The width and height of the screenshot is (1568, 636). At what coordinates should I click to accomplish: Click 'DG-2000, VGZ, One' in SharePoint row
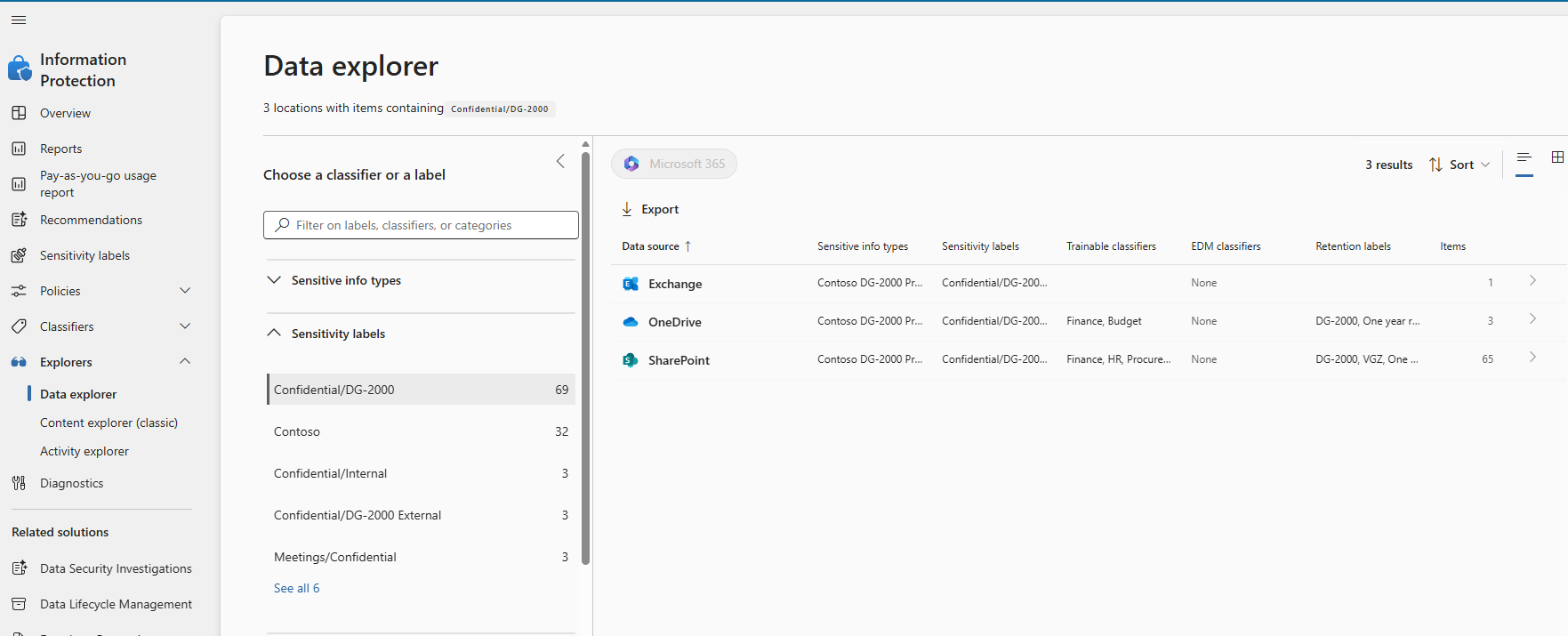tap(1366, 359)
